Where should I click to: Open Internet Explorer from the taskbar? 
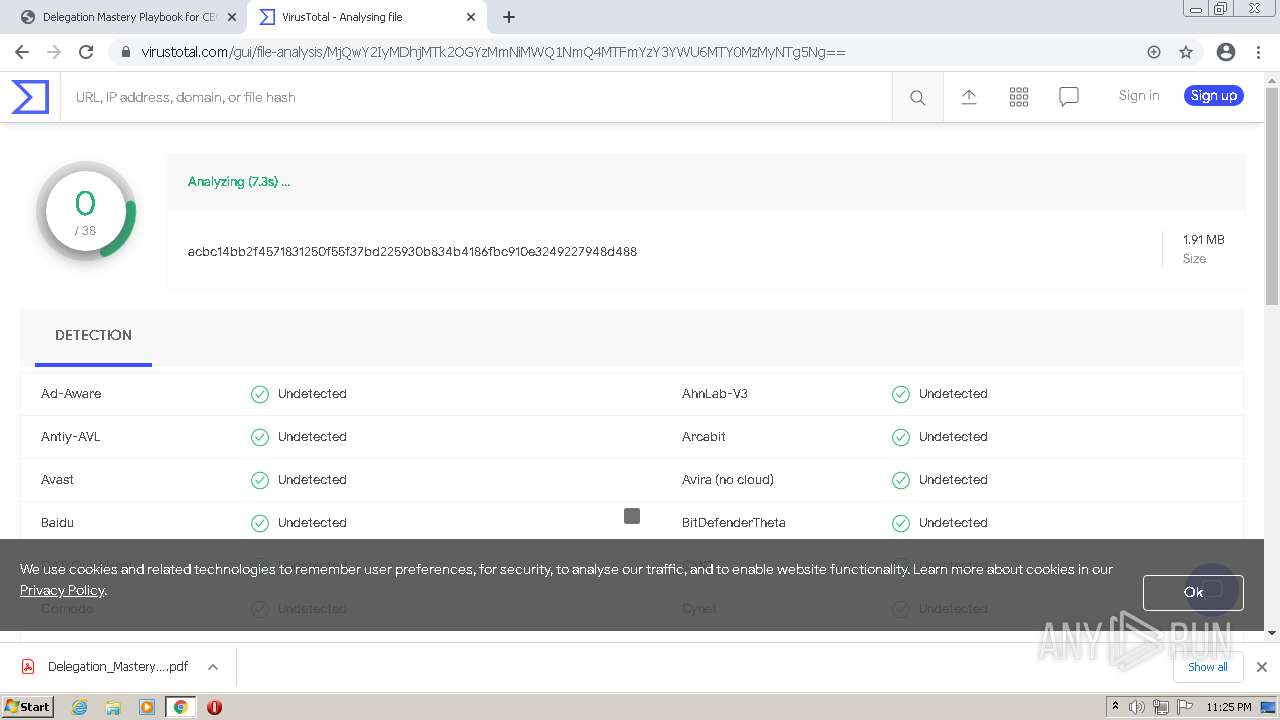point(79,707)
